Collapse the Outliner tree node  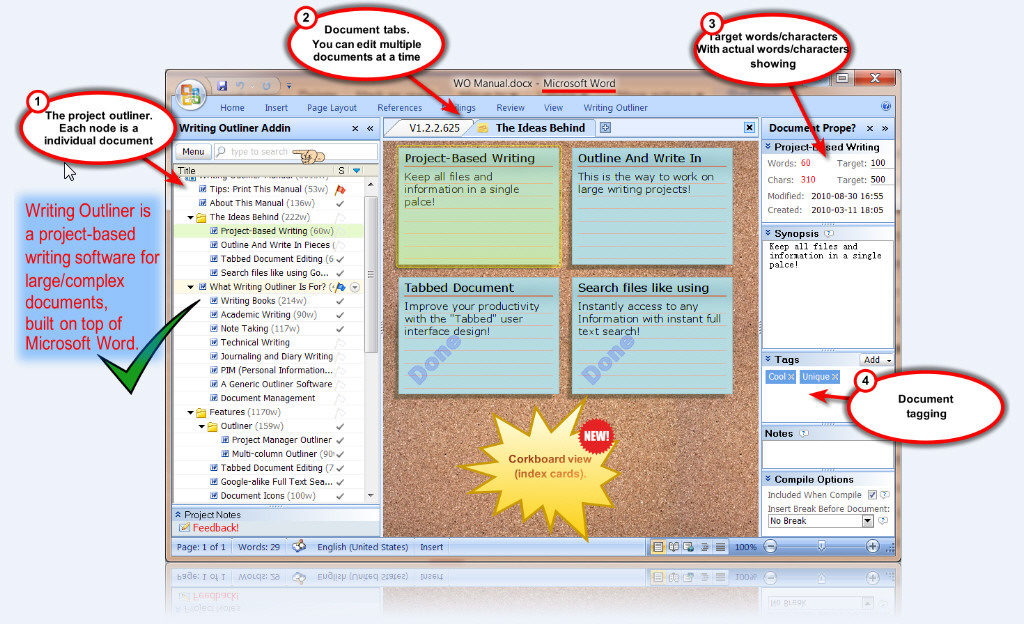tap(202, 427)
